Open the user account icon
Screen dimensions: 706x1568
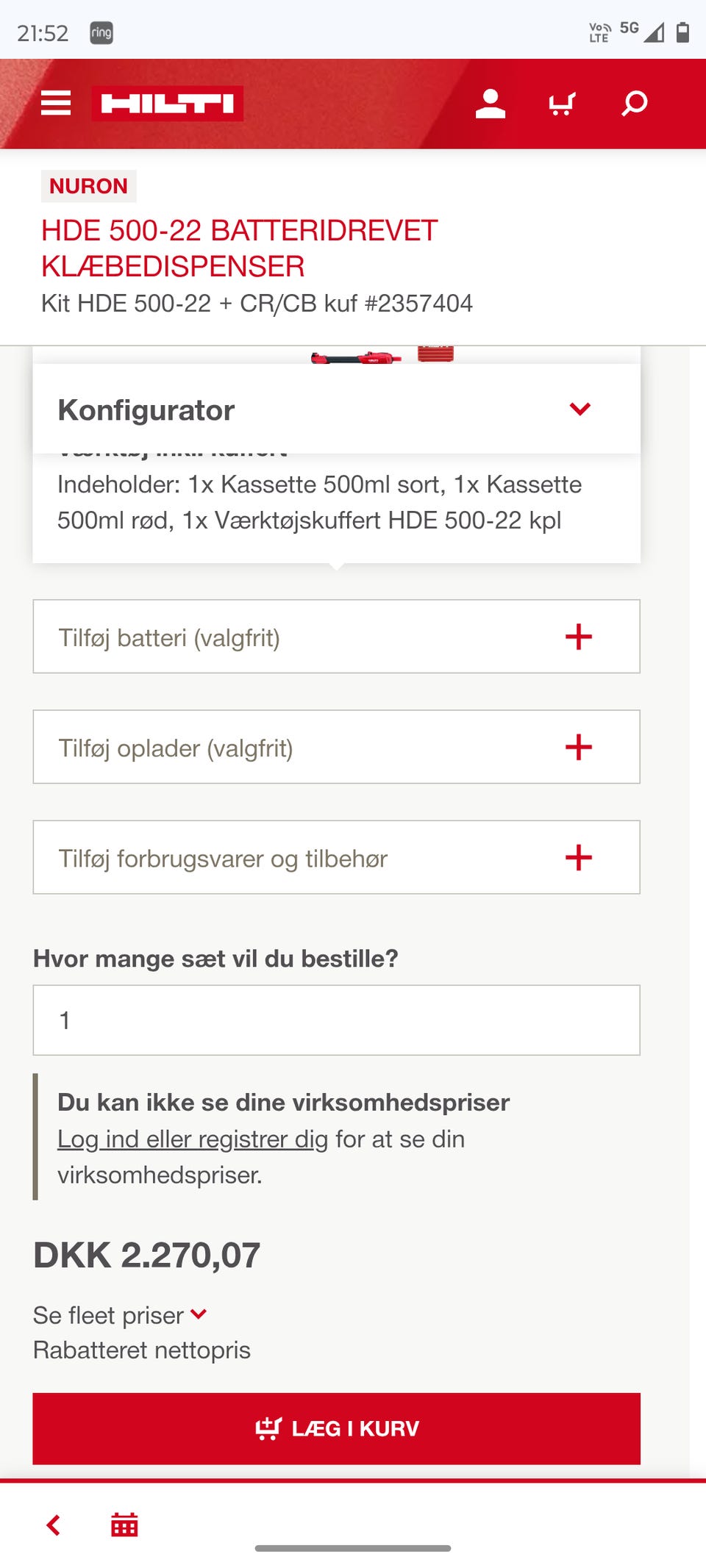[x=490, y=104]
